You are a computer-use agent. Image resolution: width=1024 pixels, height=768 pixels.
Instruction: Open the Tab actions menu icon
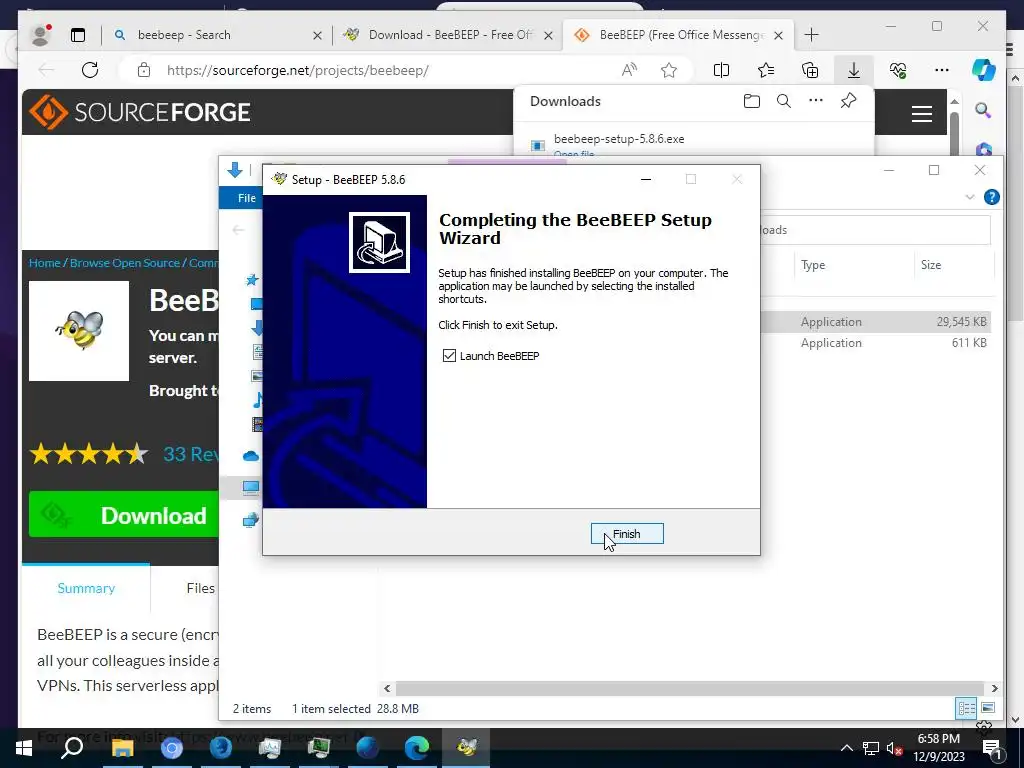78,35
